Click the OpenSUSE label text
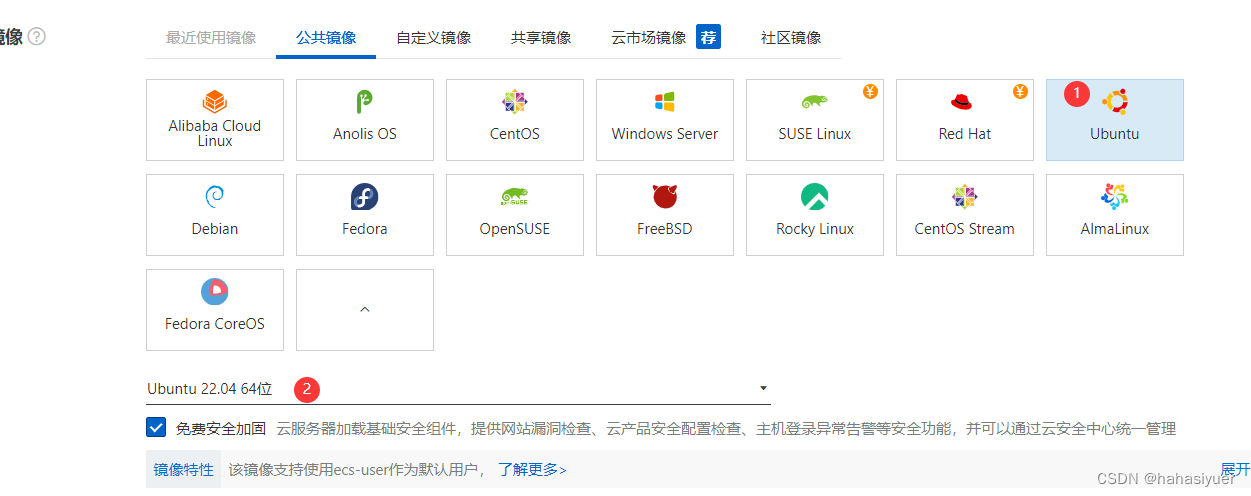The image size is (1251, 496). 515,229
